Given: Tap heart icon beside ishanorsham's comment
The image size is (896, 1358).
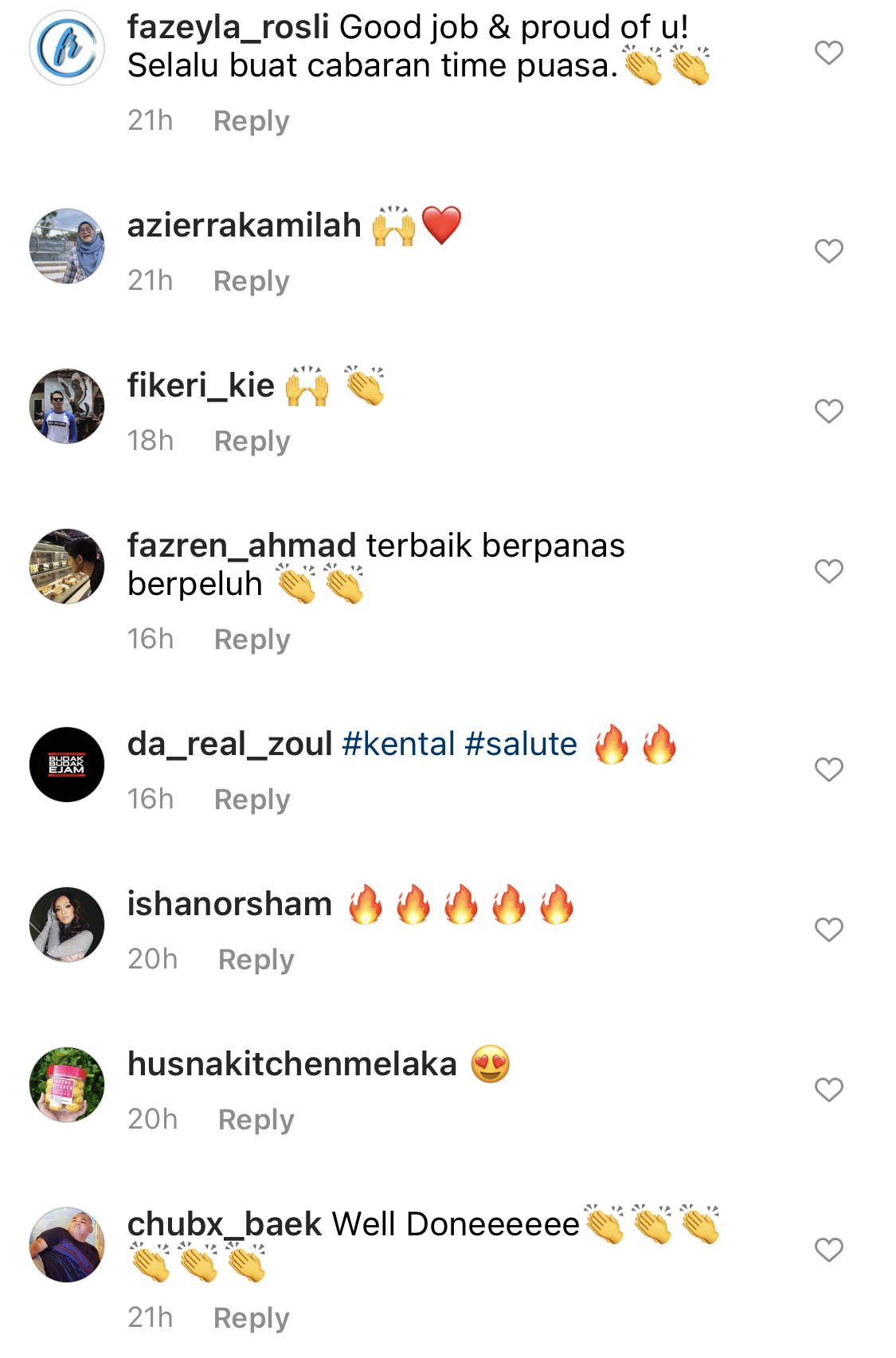Looking at the screenshot, I should tap(828, 929).
